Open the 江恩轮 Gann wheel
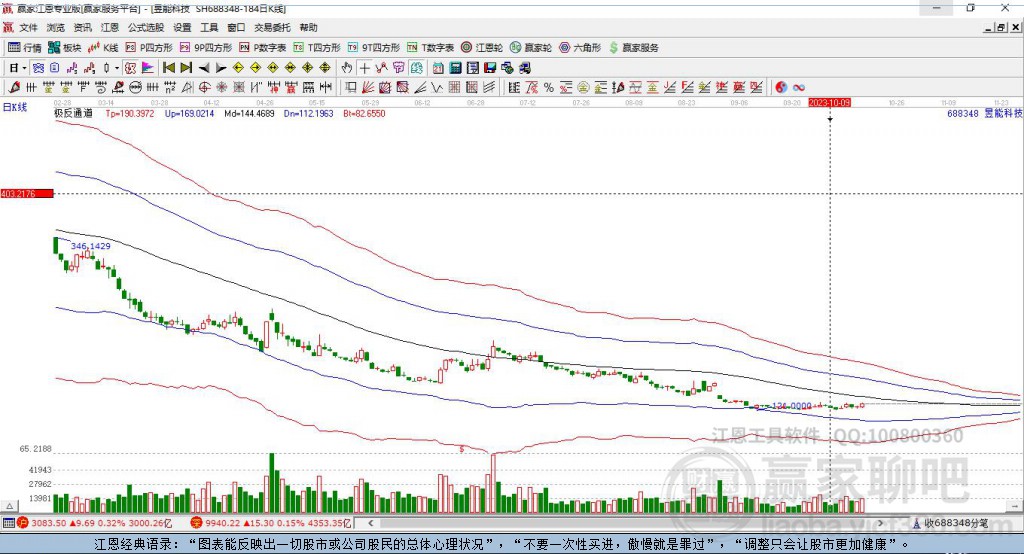1024x554 pixels. [x=482, y=48]
